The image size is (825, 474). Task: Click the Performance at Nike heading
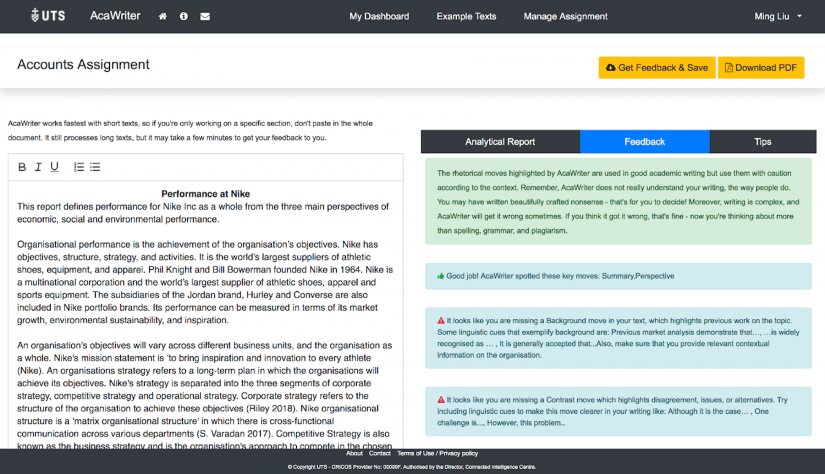[x=205, y=194]
